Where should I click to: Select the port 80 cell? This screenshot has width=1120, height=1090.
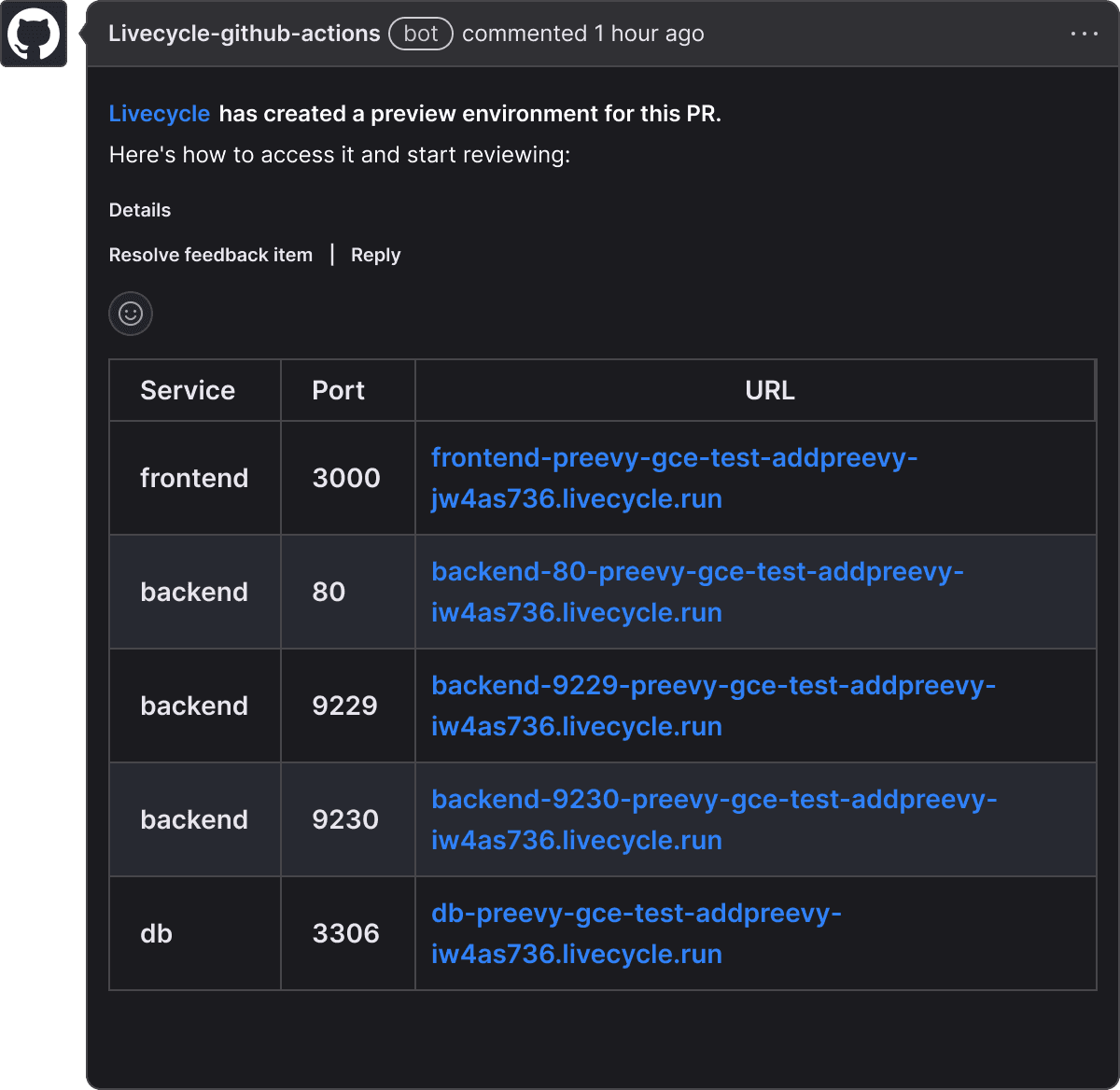tap(347, 592)
